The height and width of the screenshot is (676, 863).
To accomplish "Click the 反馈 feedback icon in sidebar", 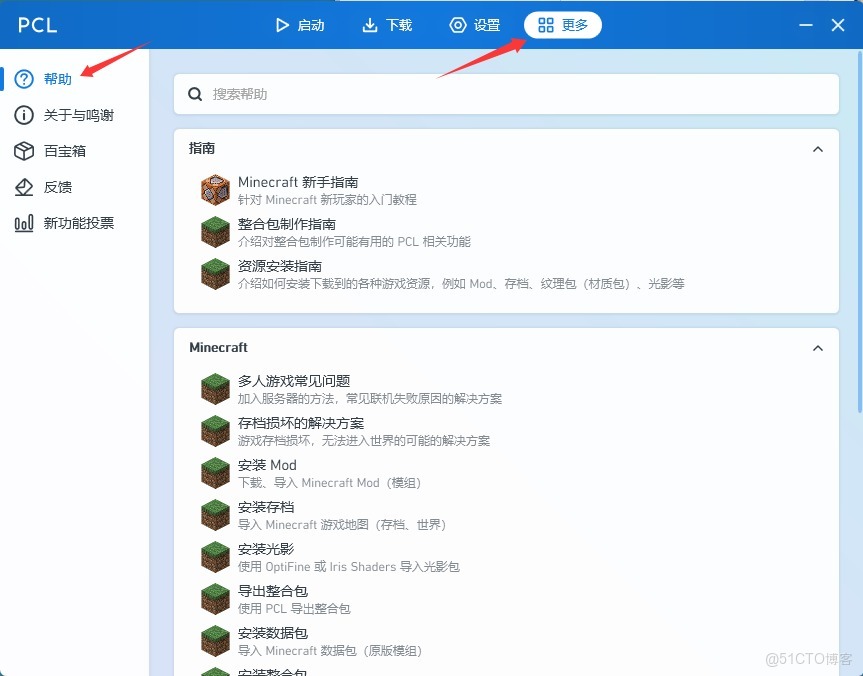I will (x=23, y=187).
